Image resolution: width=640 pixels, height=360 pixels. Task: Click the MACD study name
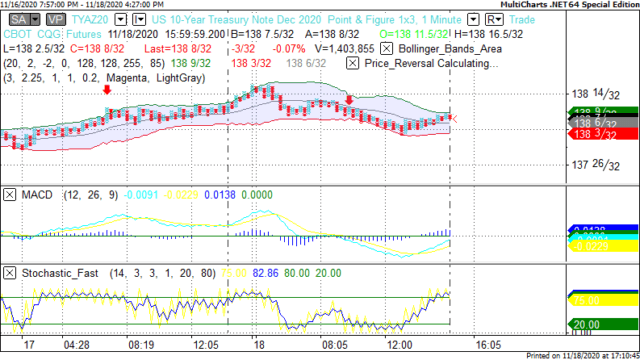[x=37, y=195]
